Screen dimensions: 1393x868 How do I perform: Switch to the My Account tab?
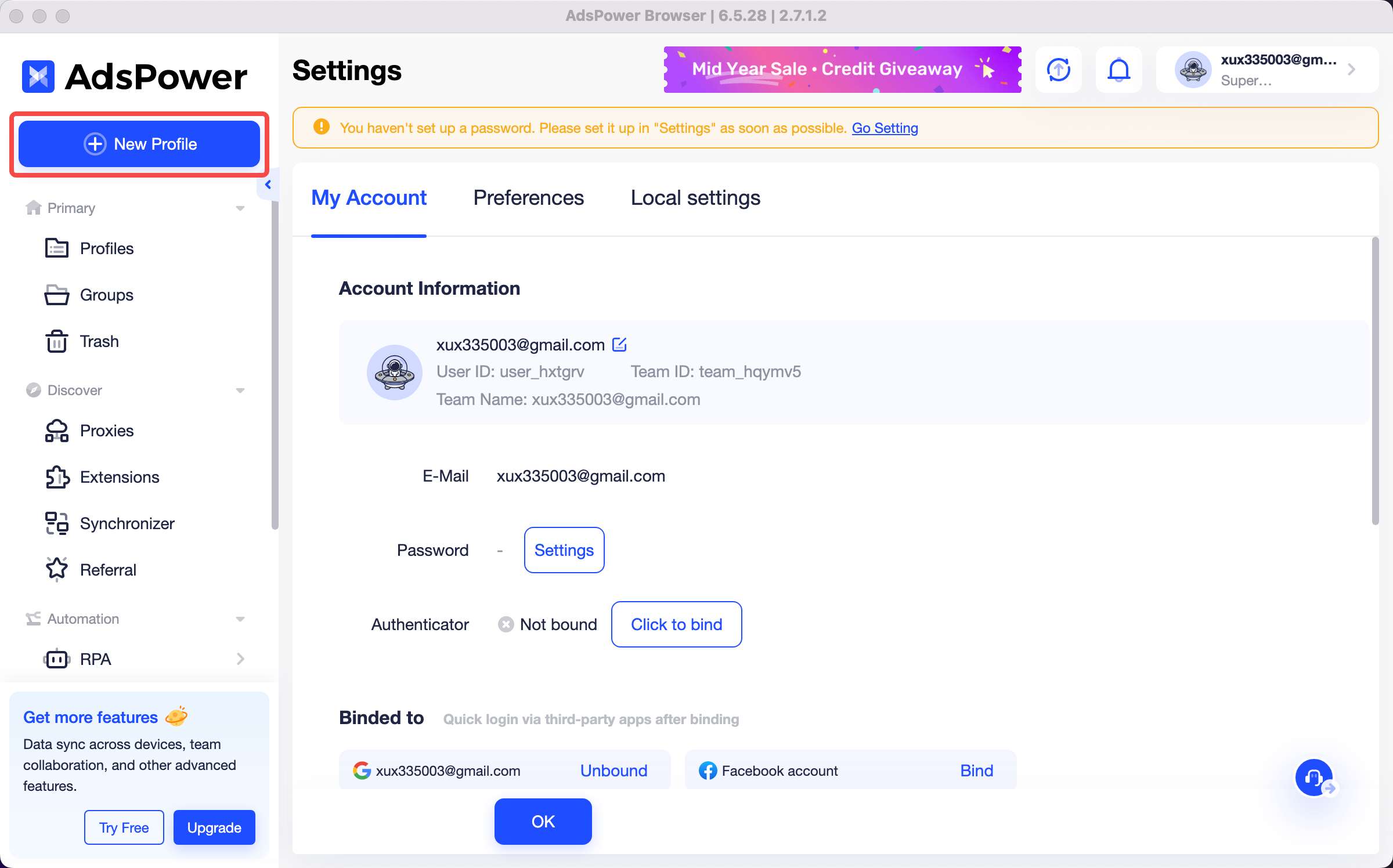369,198
